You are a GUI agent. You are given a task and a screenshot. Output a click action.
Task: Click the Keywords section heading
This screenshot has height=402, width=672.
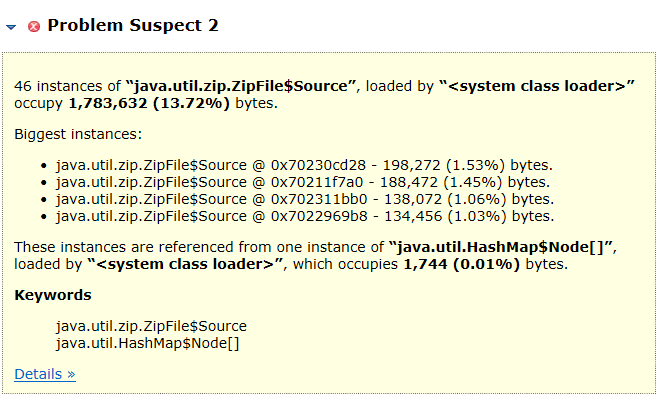pyautogui.click(x=53, y=295)
